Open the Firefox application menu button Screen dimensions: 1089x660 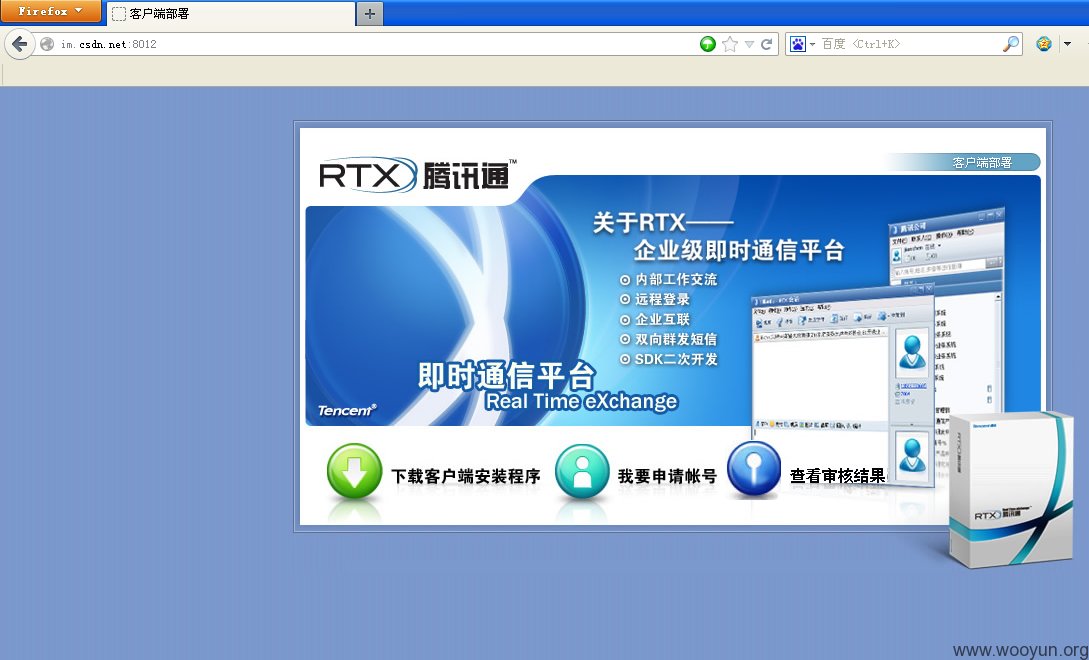click(50, 11)
